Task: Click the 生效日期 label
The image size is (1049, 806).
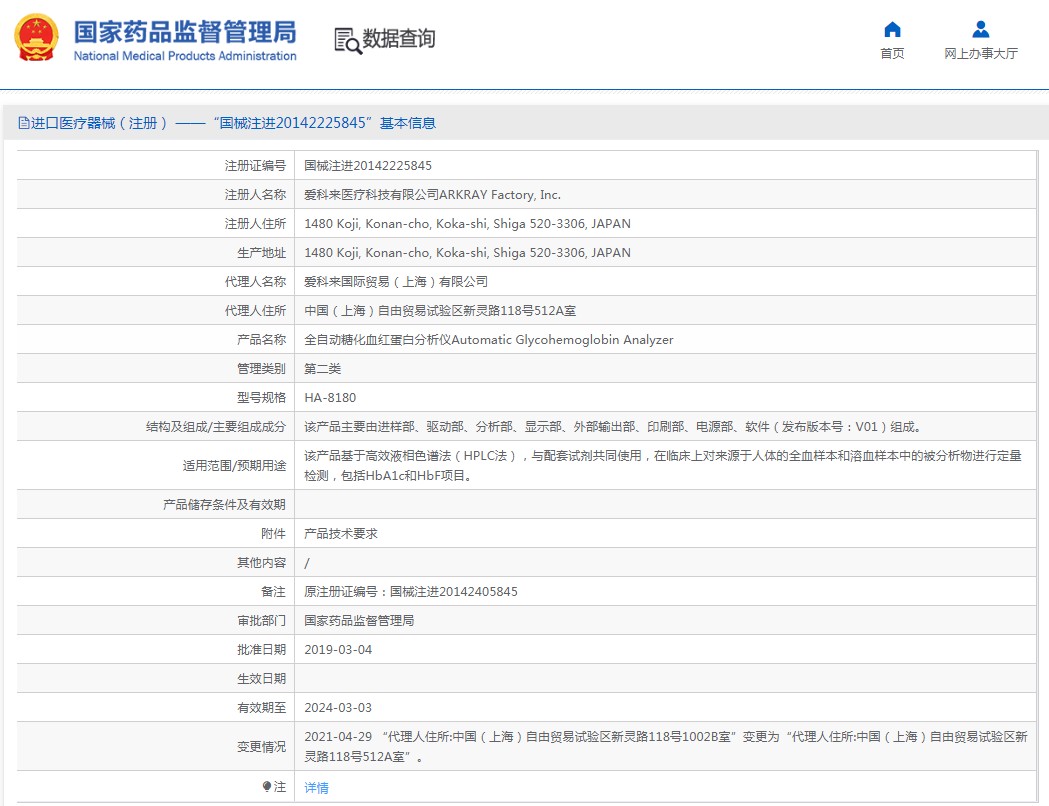Action: point(261,678)
